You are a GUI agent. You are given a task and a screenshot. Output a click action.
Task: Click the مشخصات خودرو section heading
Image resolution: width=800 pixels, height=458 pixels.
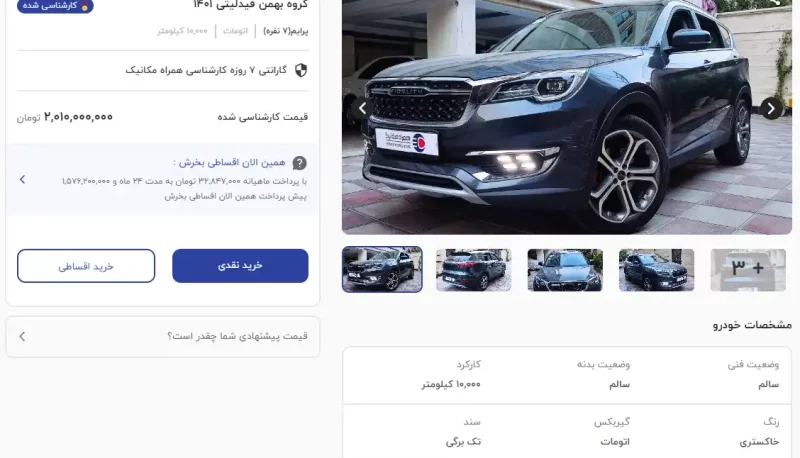[x=752, y=325]
